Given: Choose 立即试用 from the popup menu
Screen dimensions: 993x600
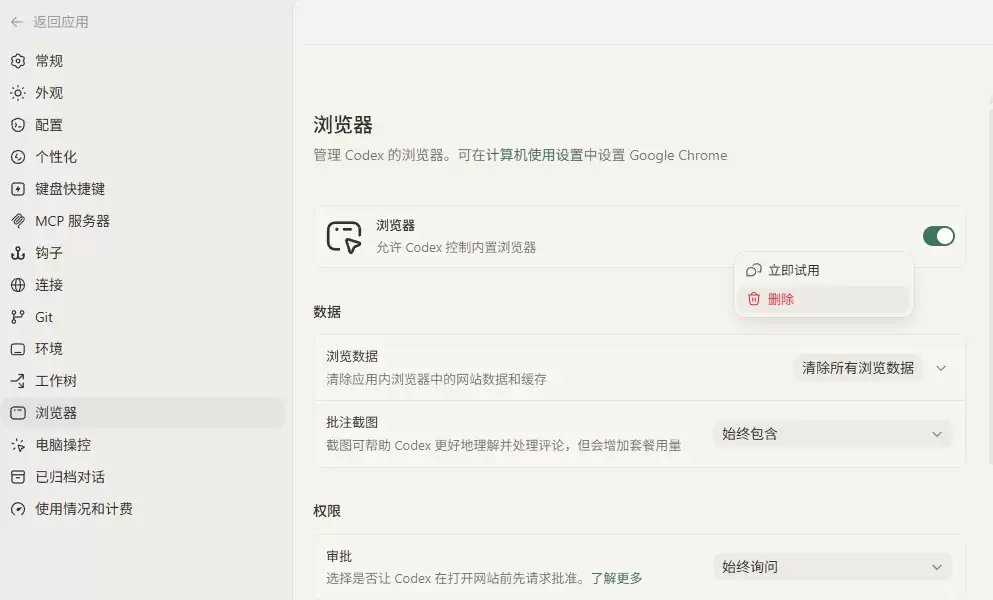Looking at the screenshot, I should coord(823,271).
